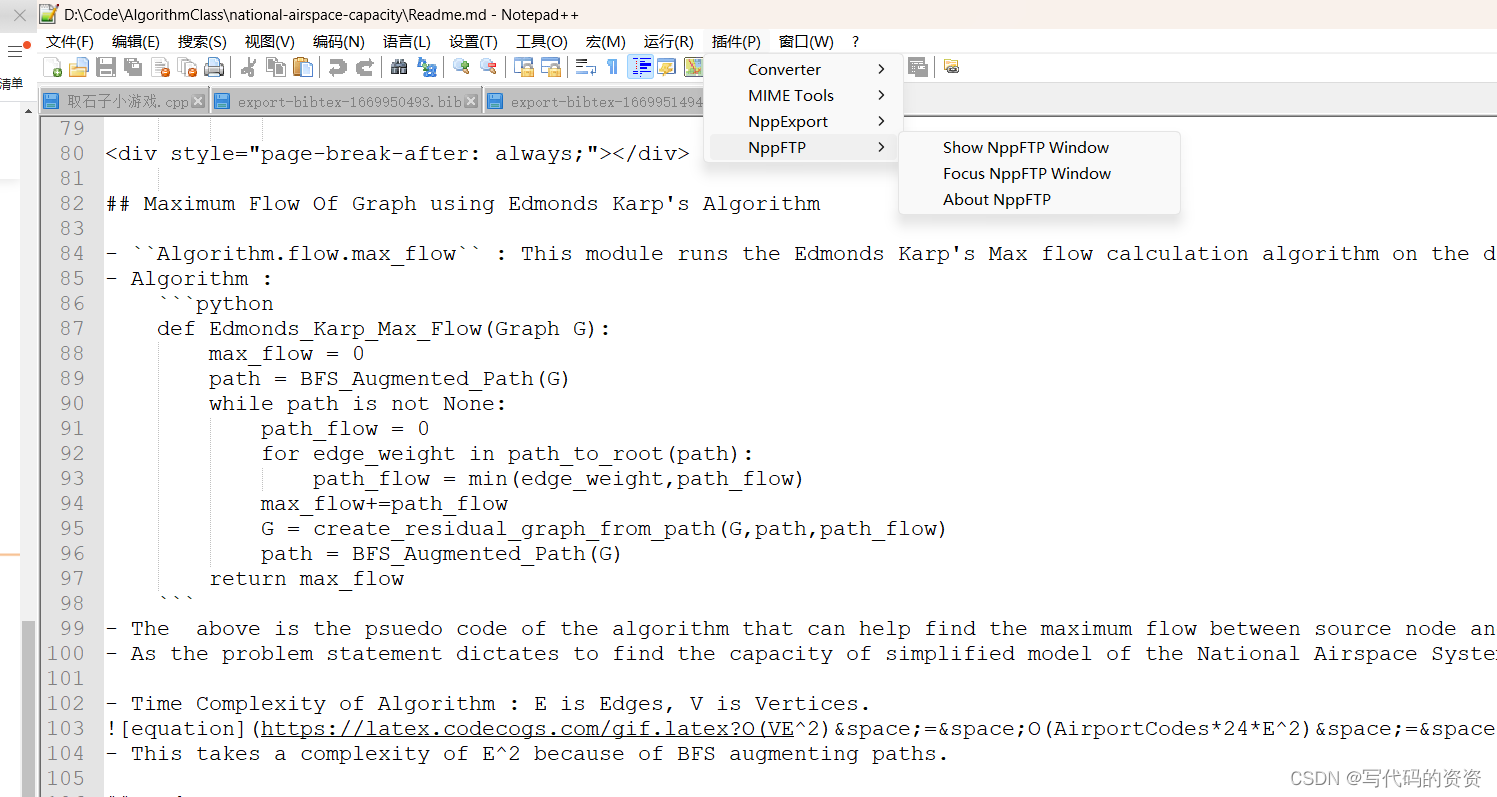Zoom in with the magnifier plus icon
This screenshot has width=1497, height=797.
tap(461, 67)
